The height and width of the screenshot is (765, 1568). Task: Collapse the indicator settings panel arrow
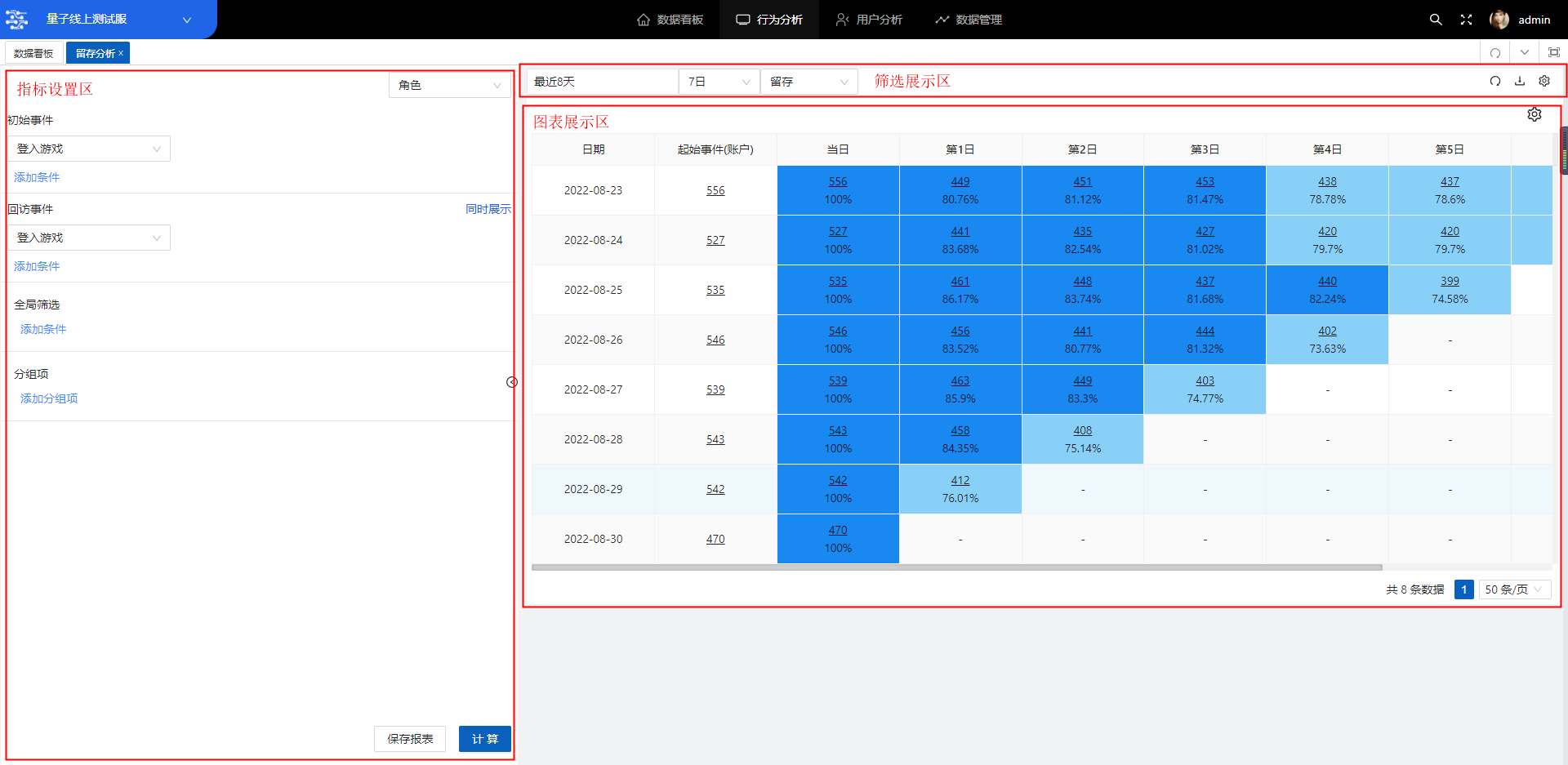click(512, 382)
